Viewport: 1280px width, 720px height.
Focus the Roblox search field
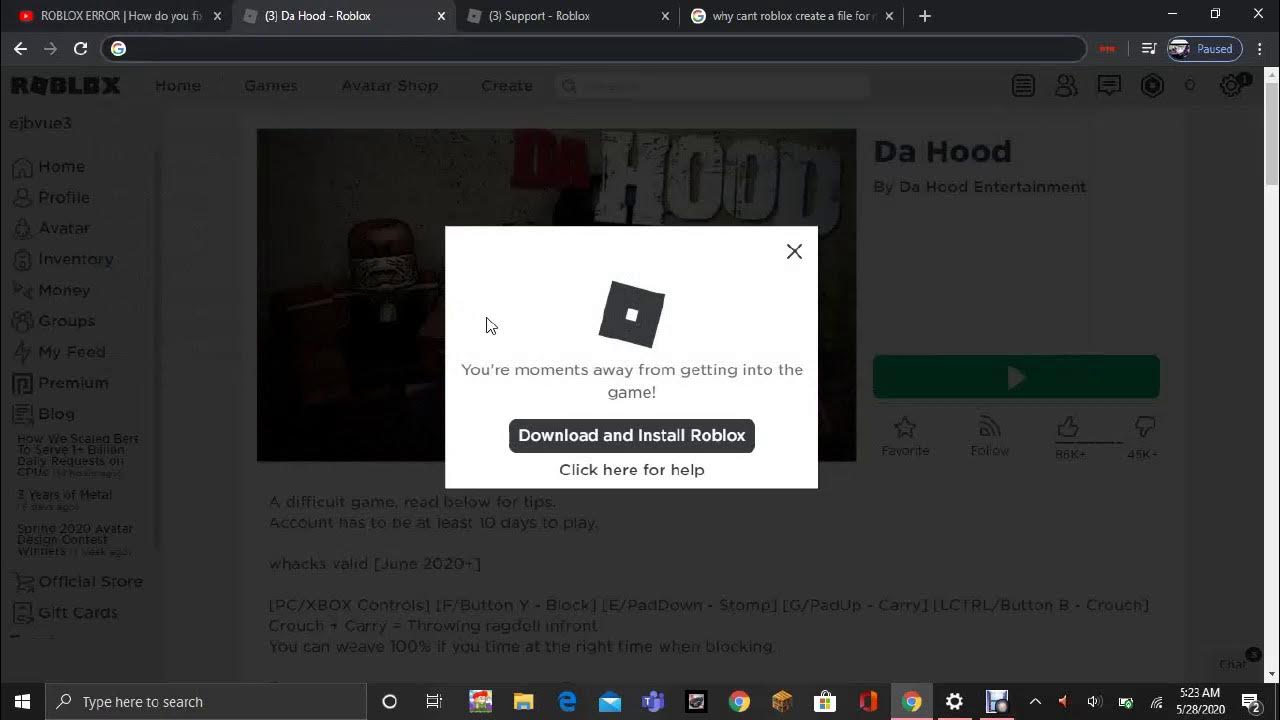pyautogui.click(x=714, y=86)
